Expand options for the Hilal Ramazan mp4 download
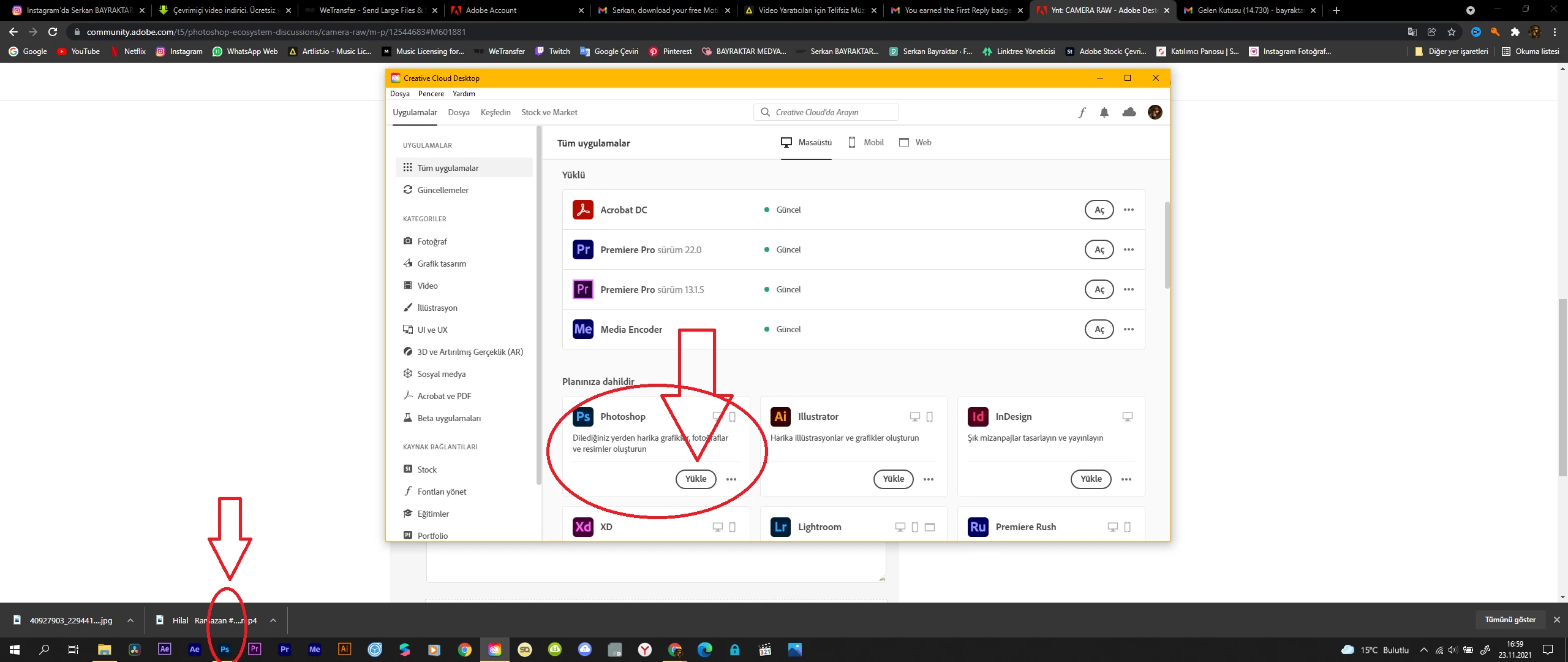Screen dimensions: 1568x662 pos(273,620)
